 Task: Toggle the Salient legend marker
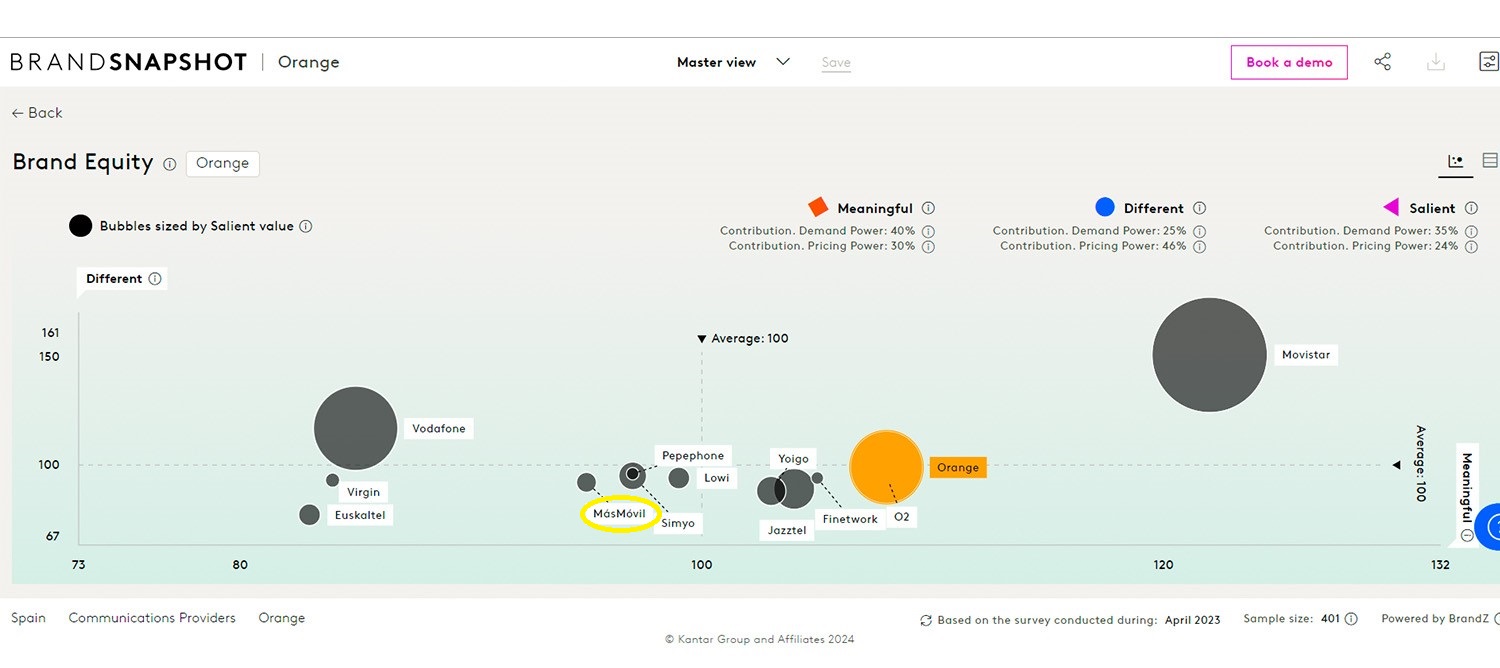[x=1392, y=207]
